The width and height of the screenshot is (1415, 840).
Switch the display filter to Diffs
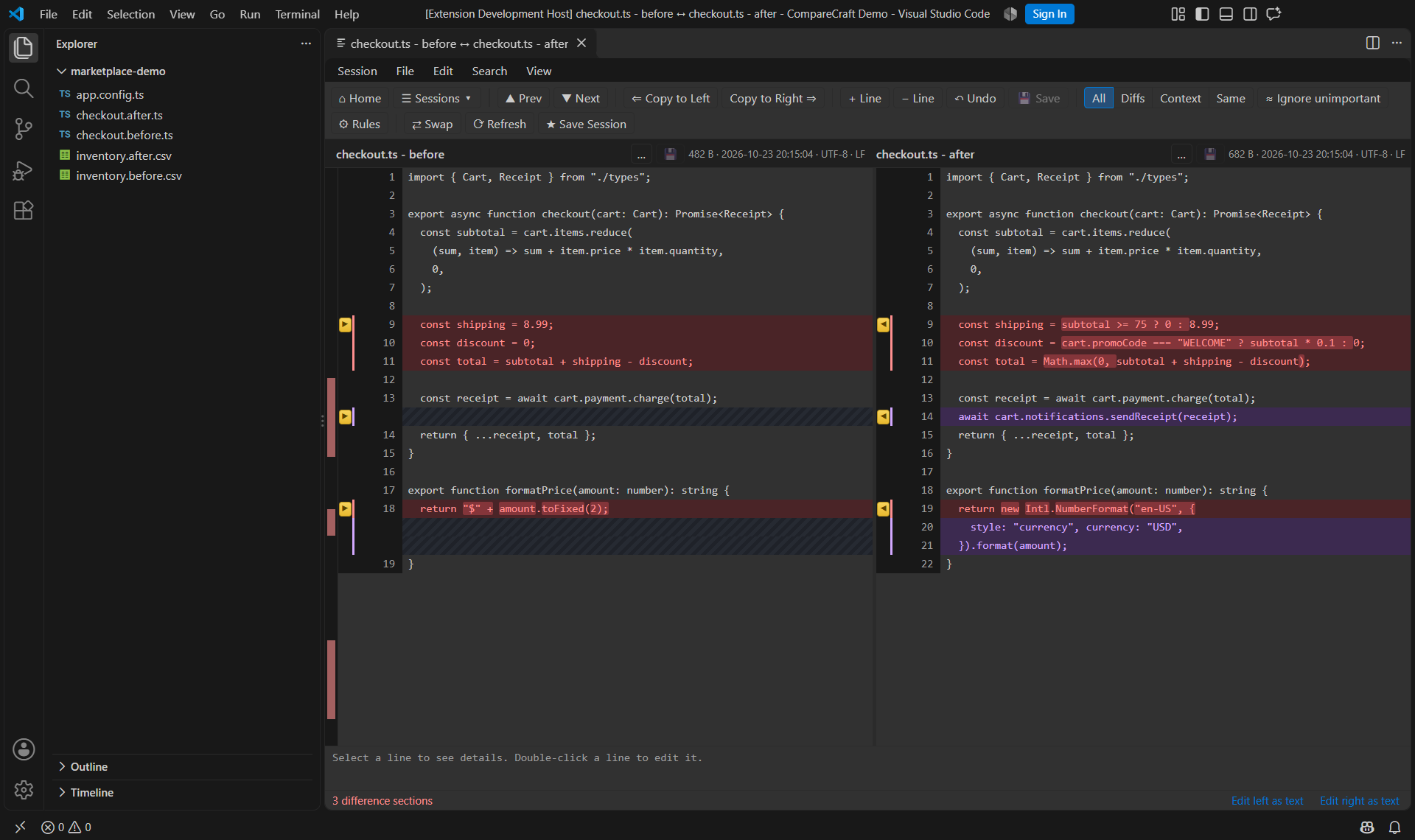click(x=1132, y=98)
